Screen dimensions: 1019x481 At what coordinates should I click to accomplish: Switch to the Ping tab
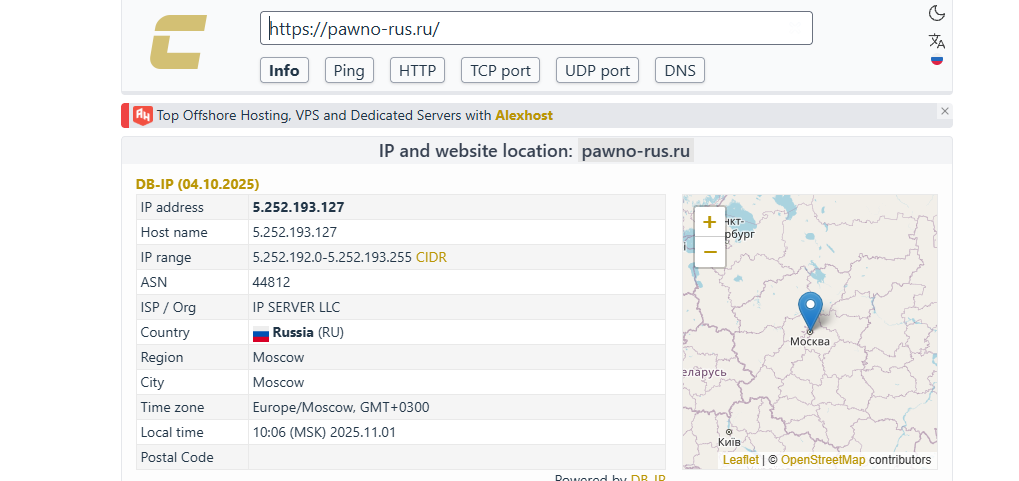[x=349, y=70]
